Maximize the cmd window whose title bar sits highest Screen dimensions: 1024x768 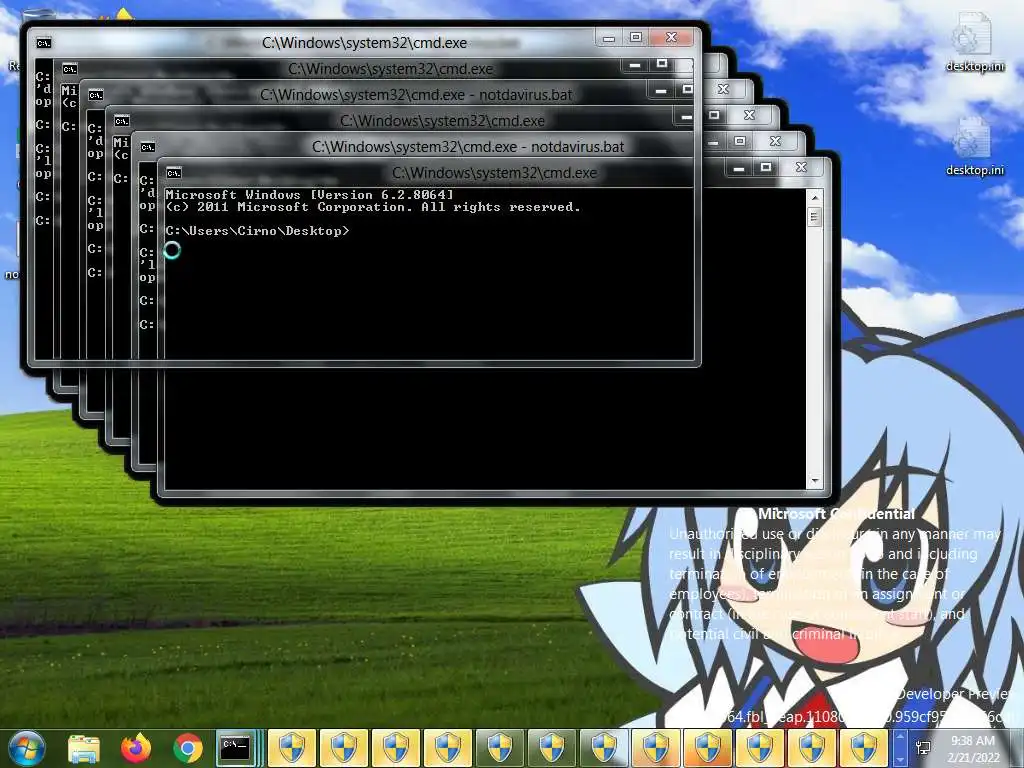[x=635, y=38]
